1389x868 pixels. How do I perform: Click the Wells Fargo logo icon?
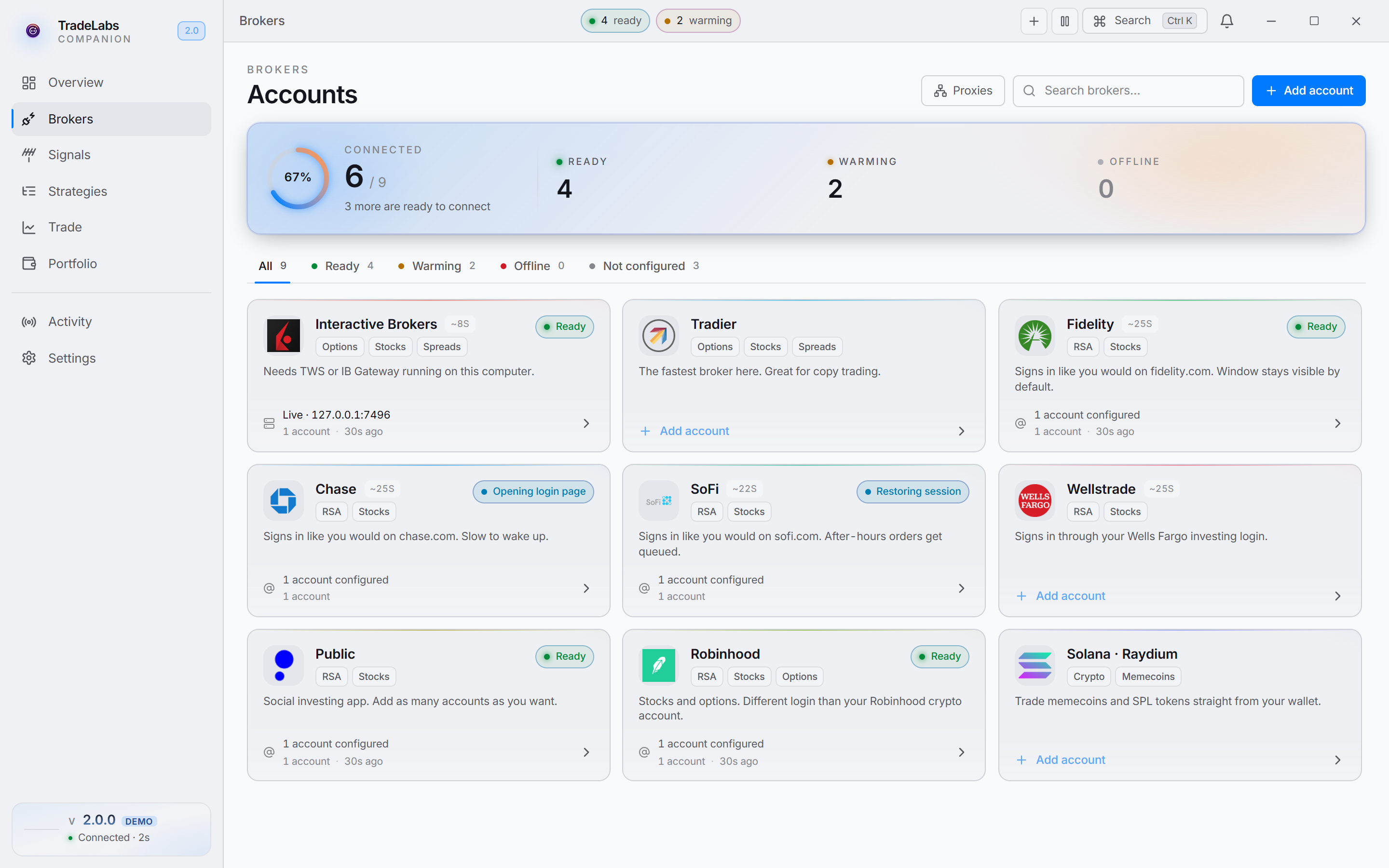click(1035, 501)
